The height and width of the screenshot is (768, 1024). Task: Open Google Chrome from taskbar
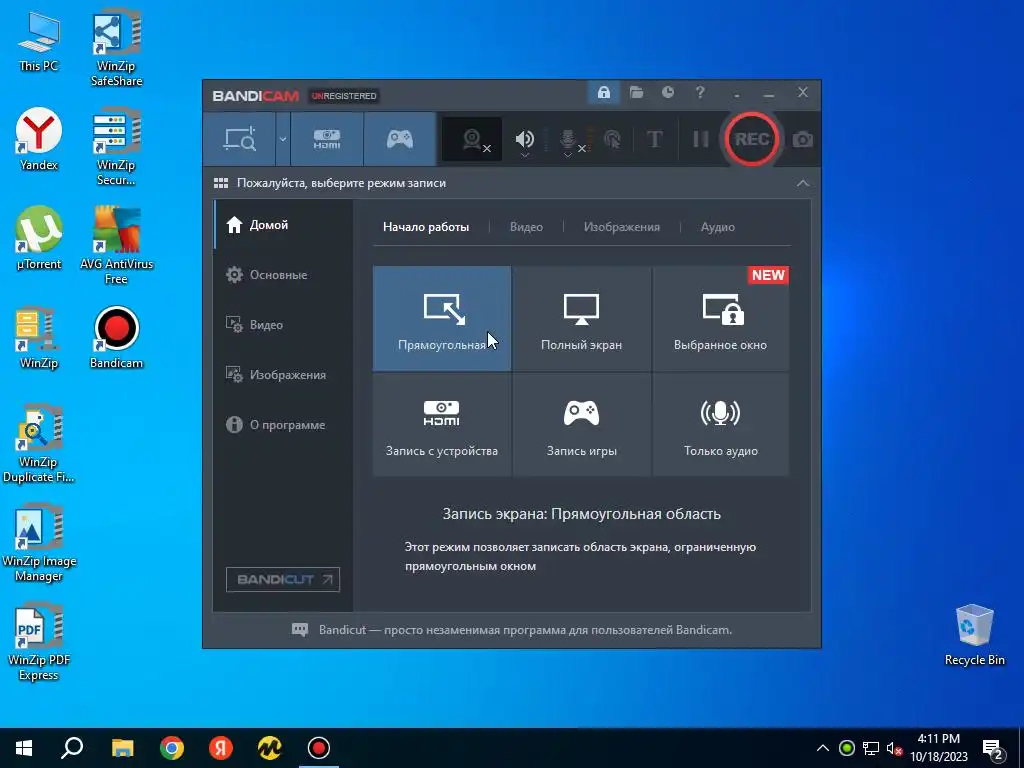[x=172, y=748]
